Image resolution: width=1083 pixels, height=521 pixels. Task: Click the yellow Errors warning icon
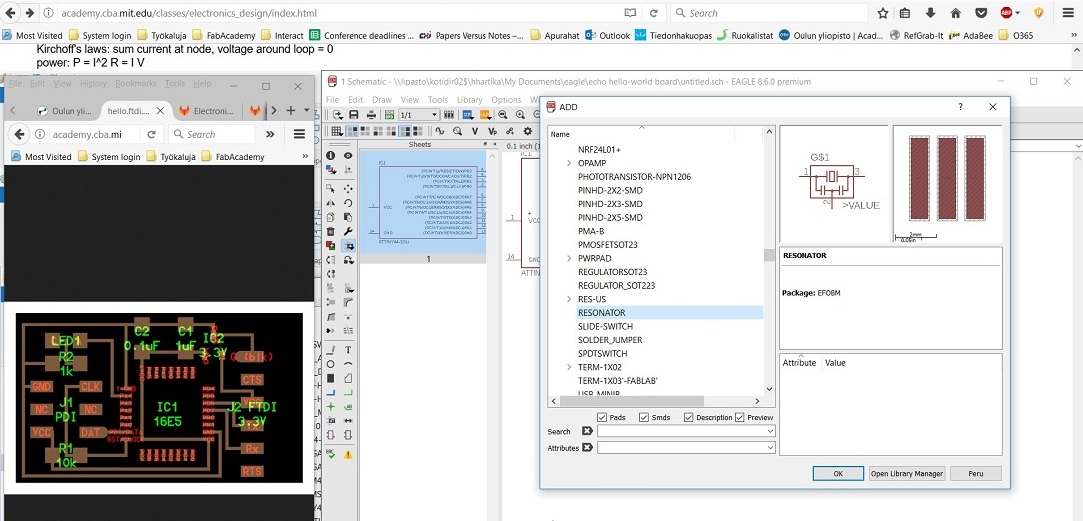click(348, 454)
